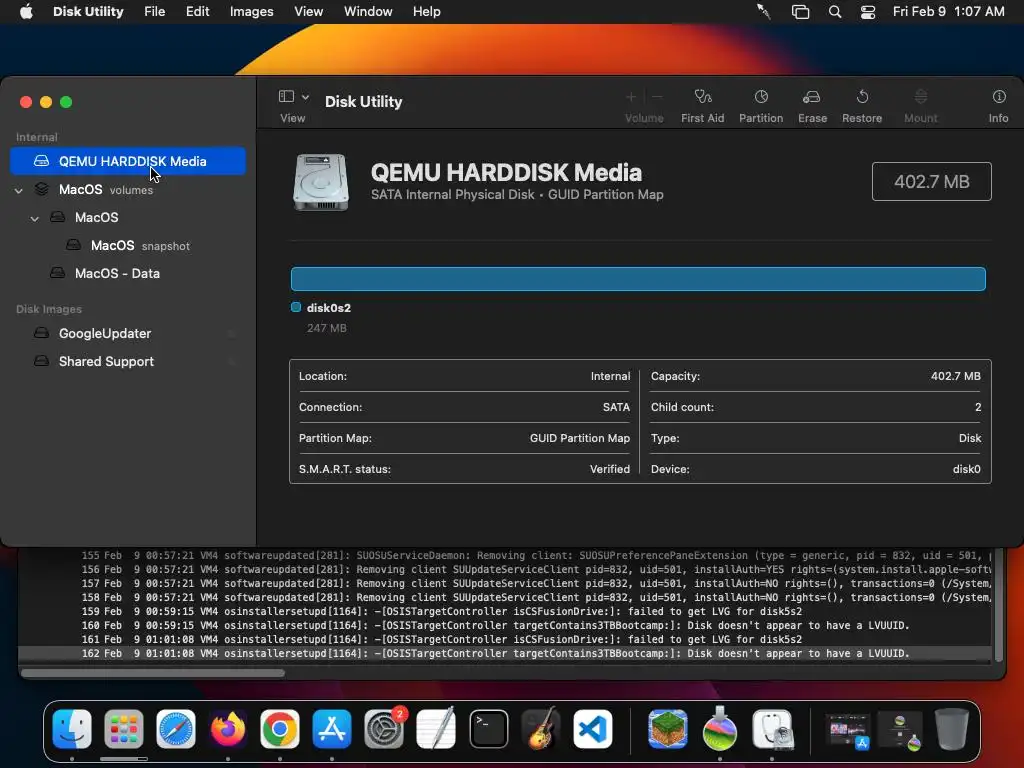Click the disk0s2 legend color square
Screen dimensions: 1024x768
click(x=296, y=308)
